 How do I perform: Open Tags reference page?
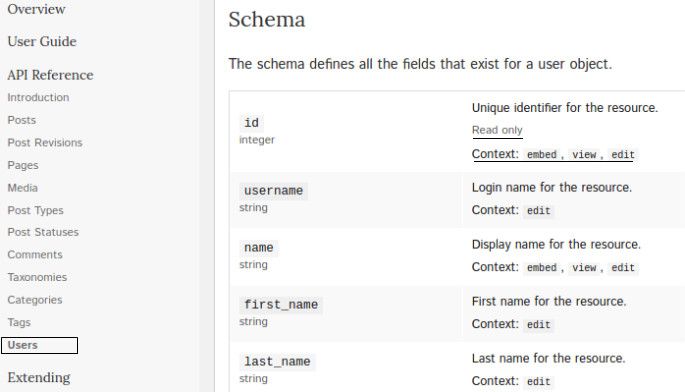[x=19, y=323]
